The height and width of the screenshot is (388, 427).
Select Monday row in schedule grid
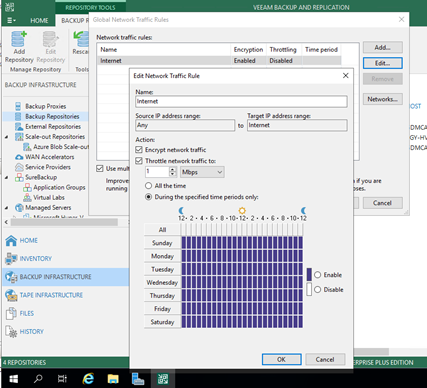point(162,256)
